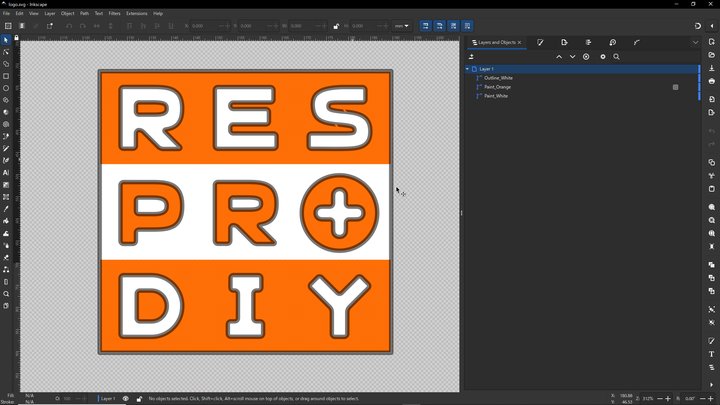720x405 pixels.
Task: Select the Paint_White object row
Action: click(582, 96)
